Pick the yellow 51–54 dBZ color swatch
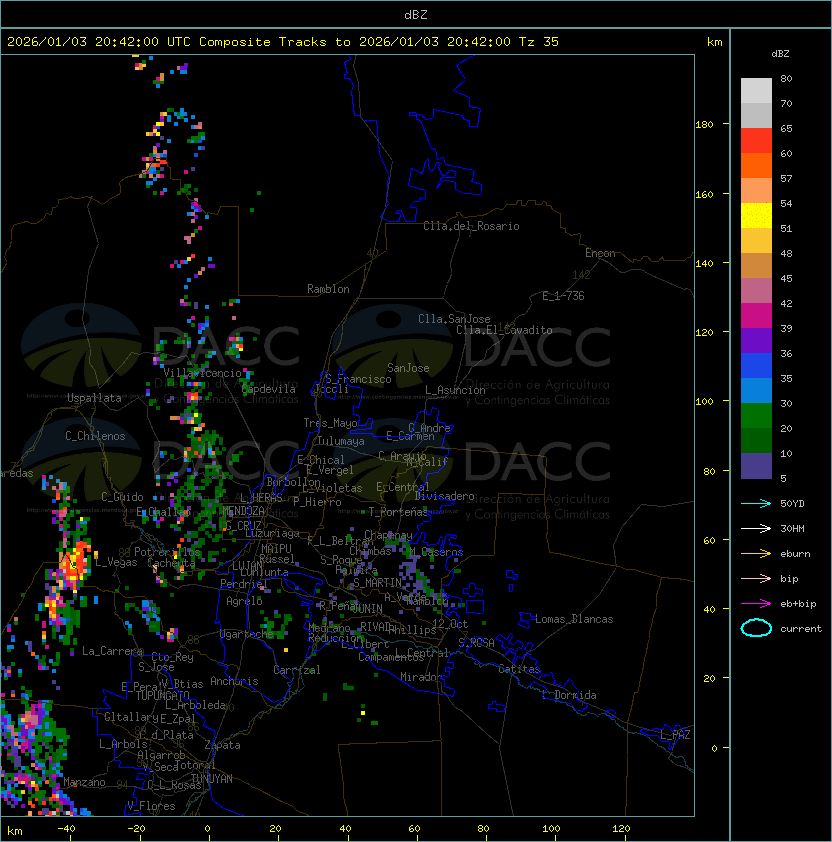Viewport: 832px width, 842px height. 756,216
